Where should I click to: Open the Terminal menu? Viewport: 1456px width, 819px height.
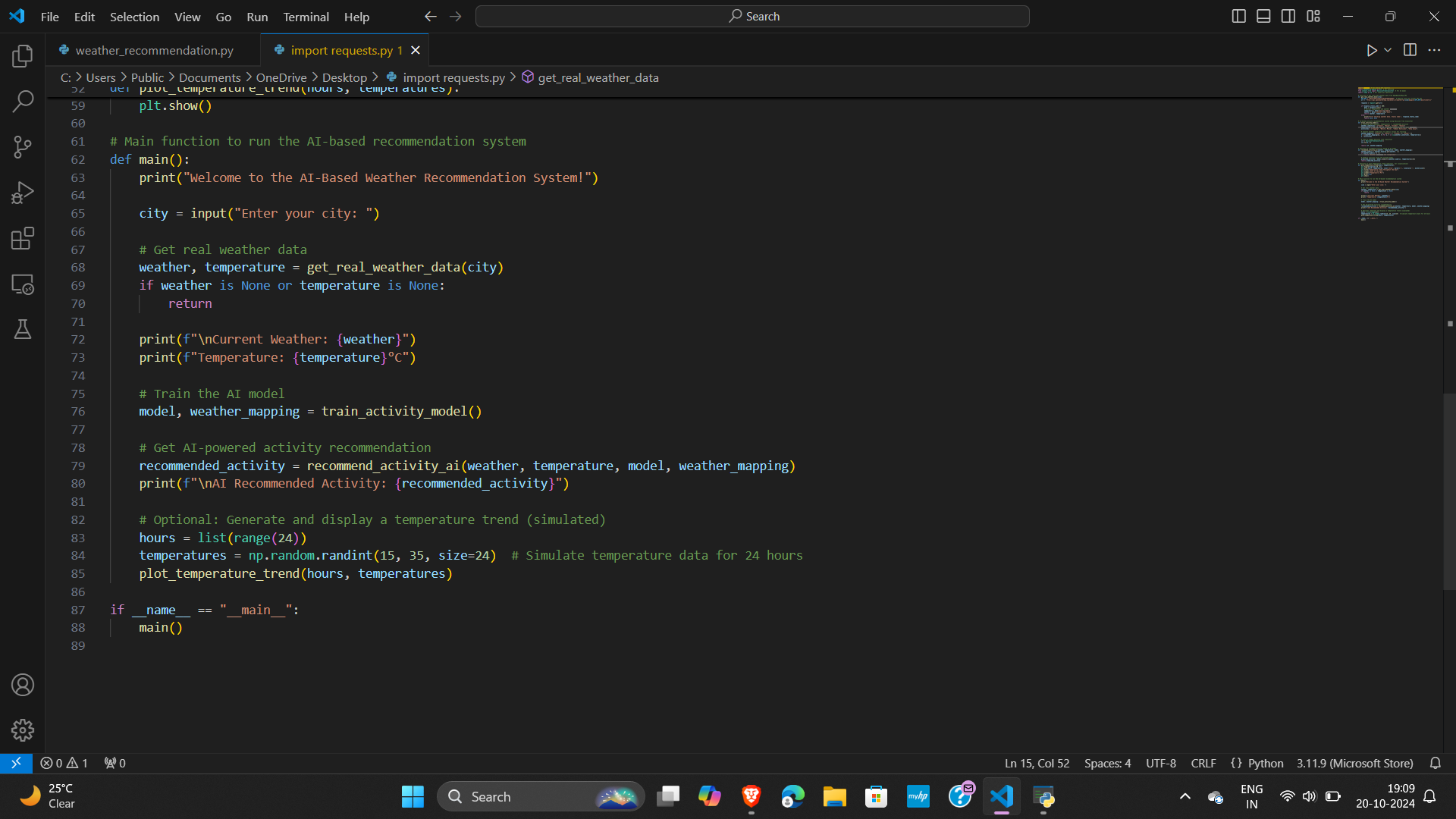tap(306, 17)
